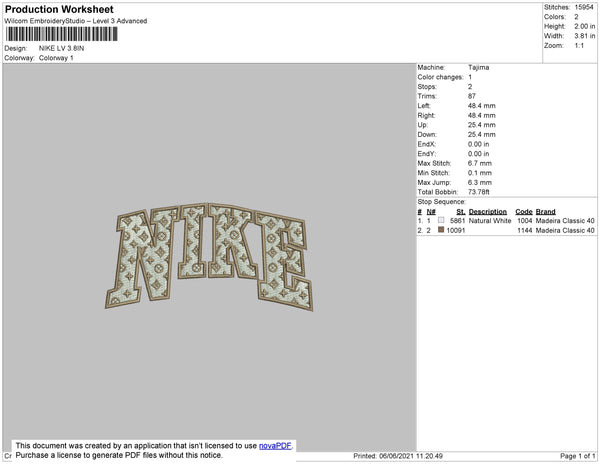
Task: Select the Max Jump value 6.3 mm
Action: (x=479, y=182)
